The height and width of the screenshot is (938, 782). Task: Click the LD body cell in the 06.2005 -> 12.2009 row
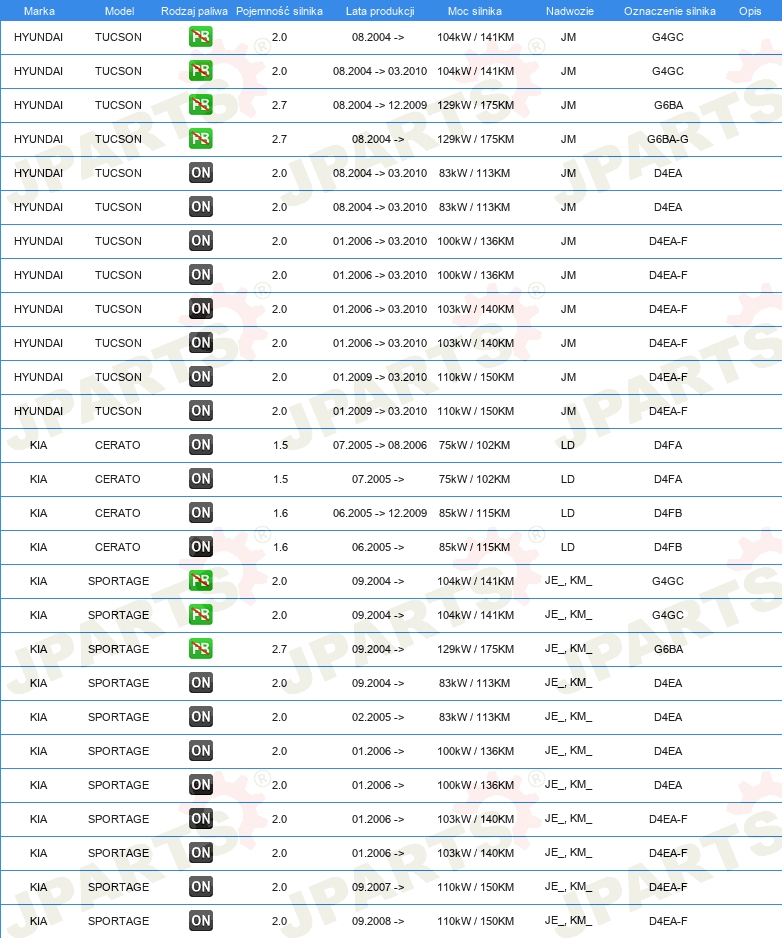(x=568, y=513)
